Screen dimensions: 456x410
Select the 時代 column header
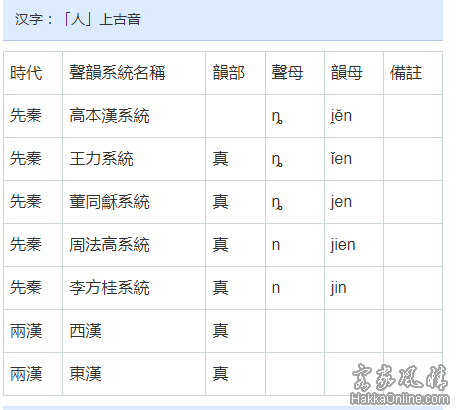click(26, 73)
